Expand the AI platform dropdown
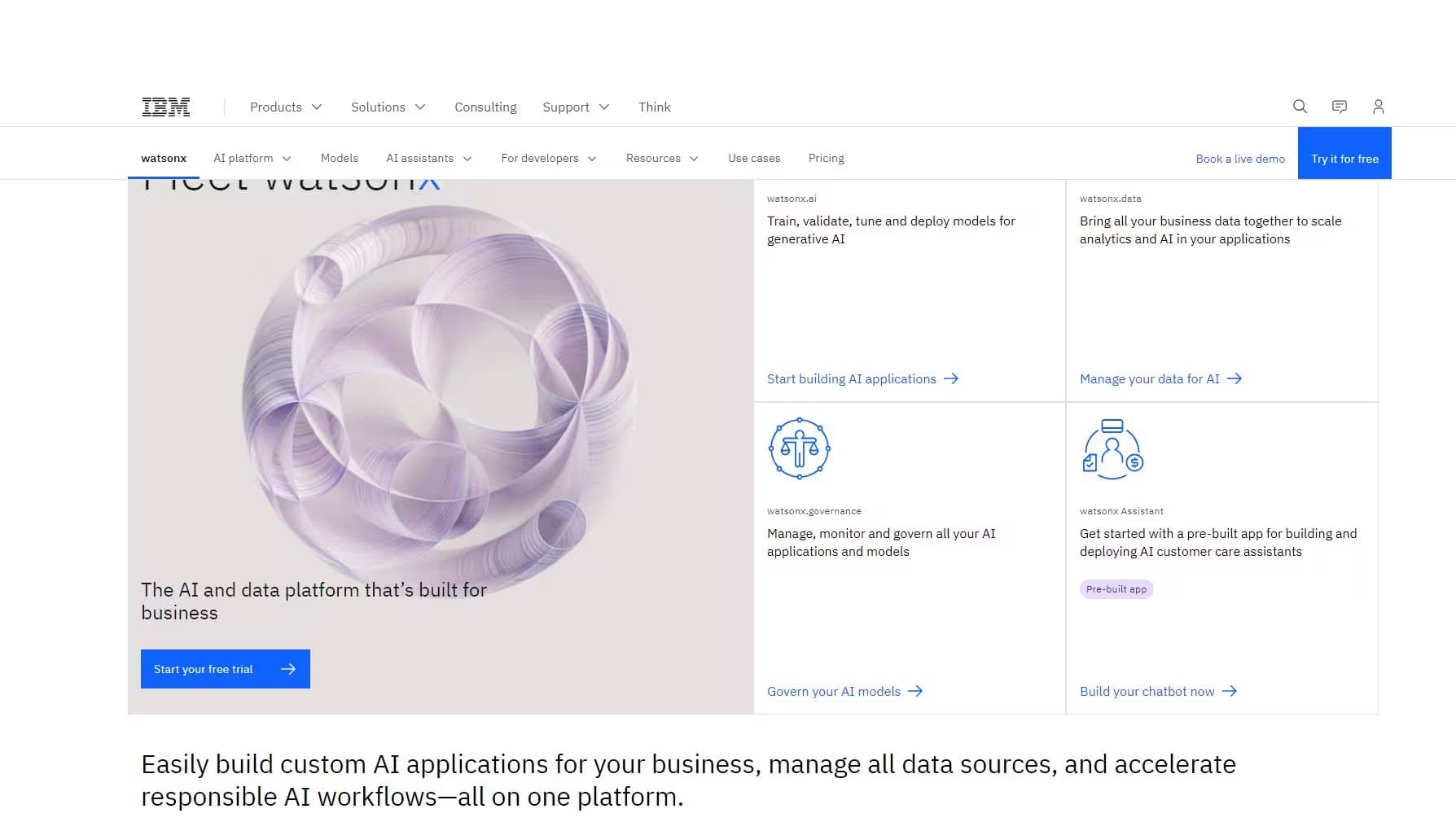1456x835 pixels. 252,158
